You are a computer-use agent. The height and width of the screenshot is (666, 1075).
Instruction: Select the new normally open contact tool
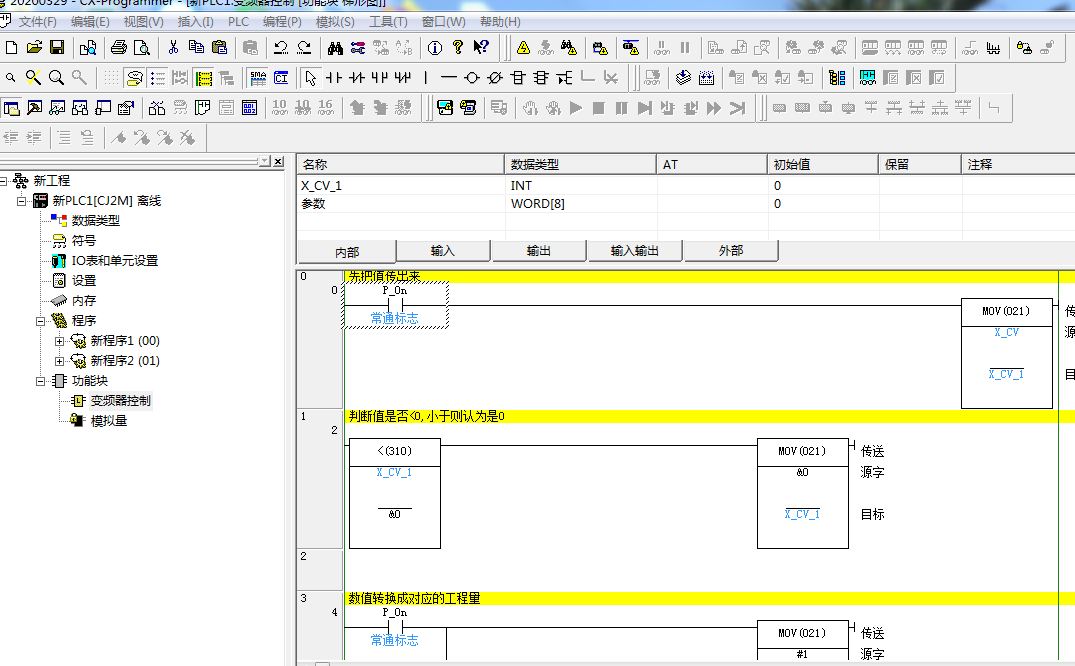tap(334, 78)
